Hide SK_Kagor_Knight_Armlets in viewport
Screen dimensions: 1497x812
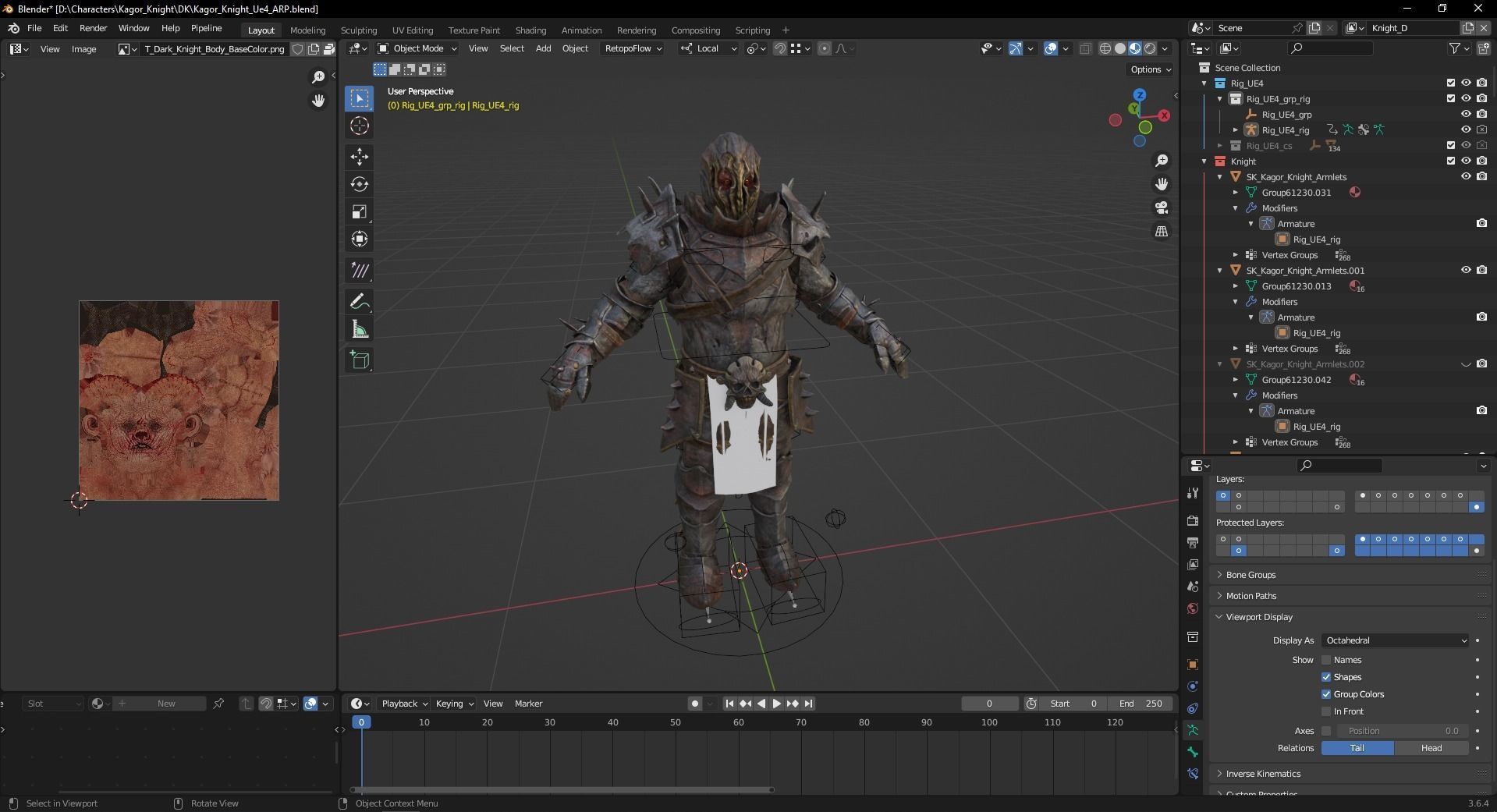pyautogui.click(x=1466, y=176)
